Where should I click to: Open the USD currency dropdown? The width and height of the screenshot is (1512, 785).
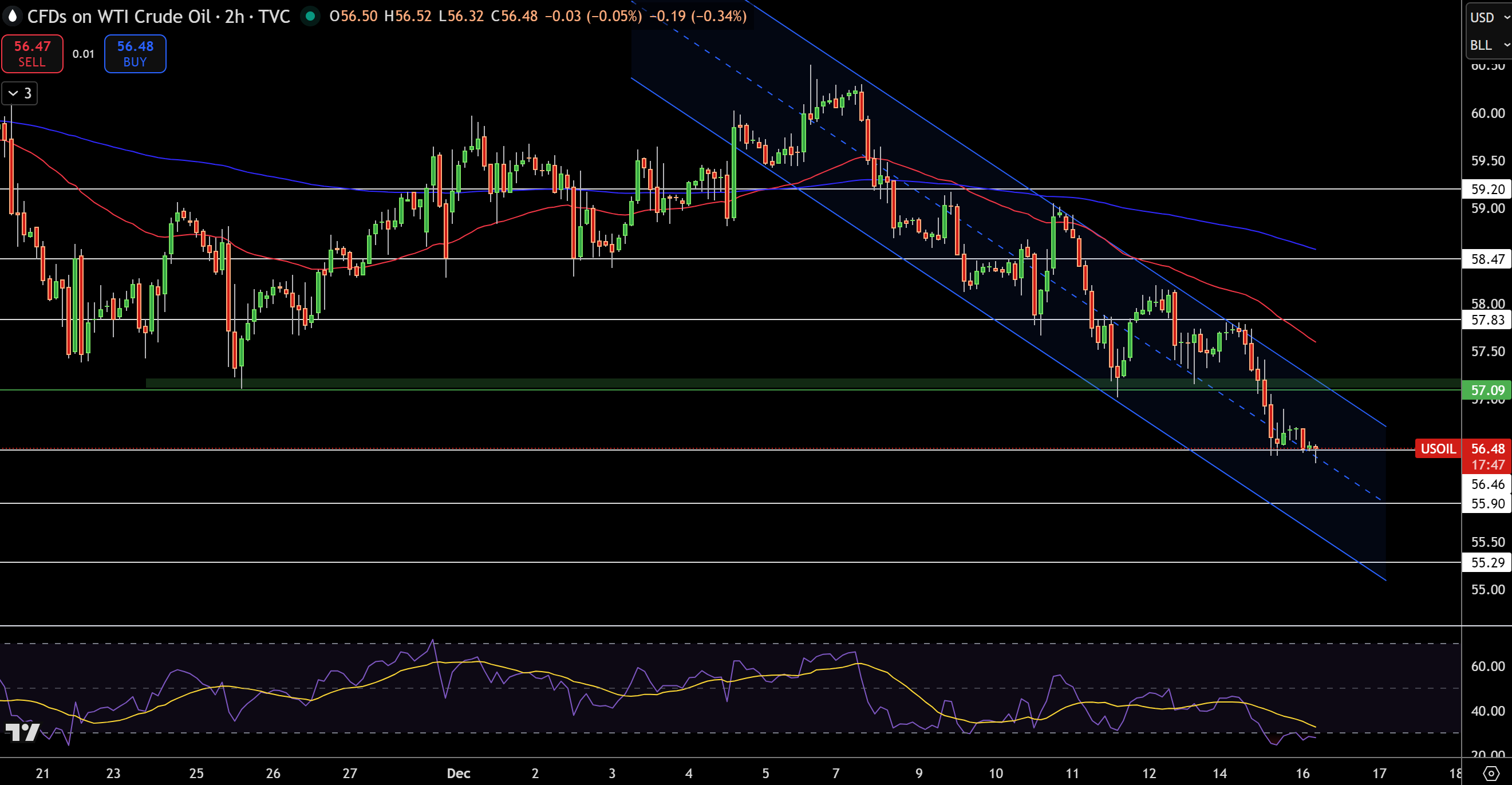1489,17
